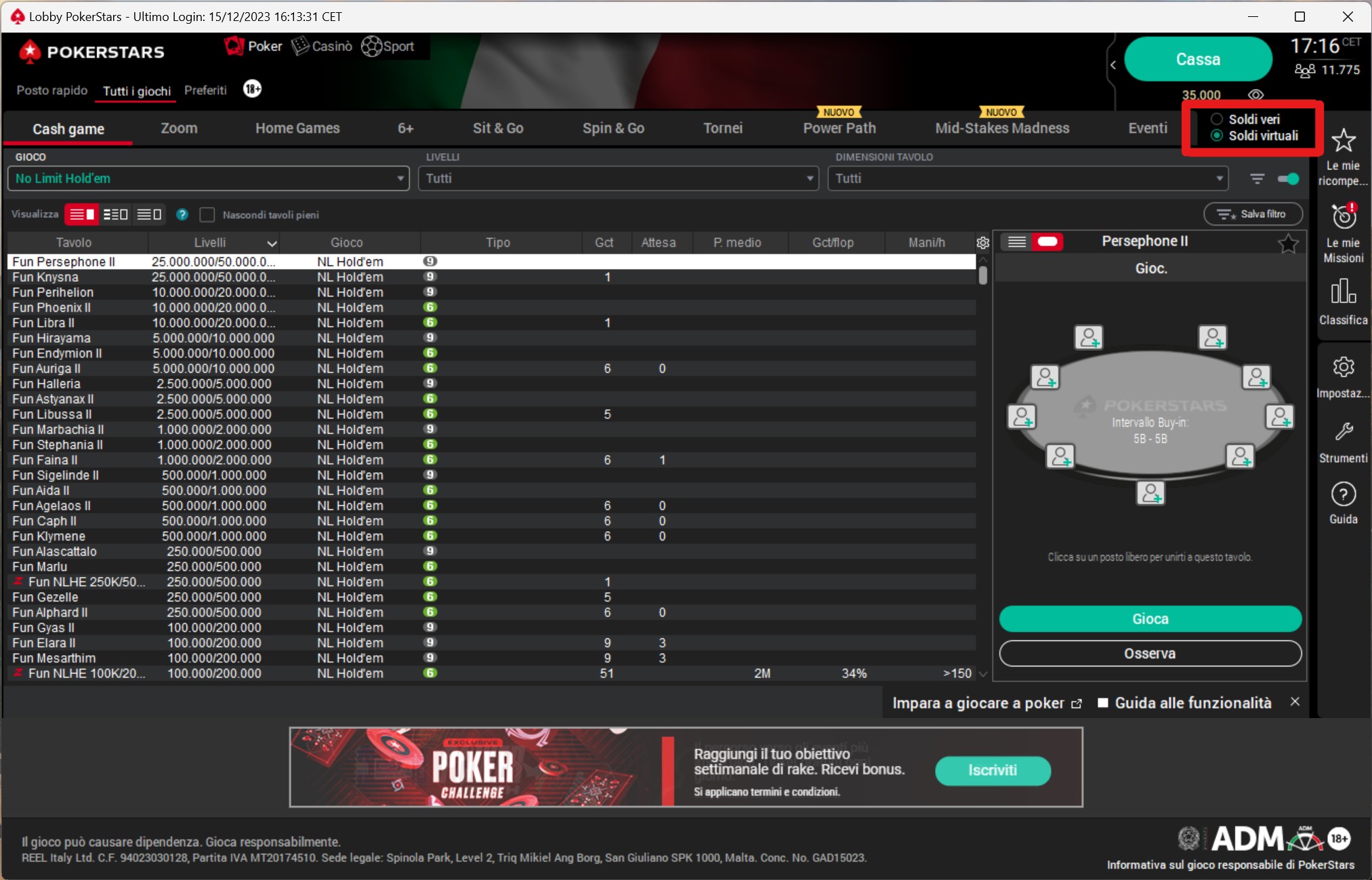This screenshot has width=1372, height=880.
Task: Open the Preferiti tab
Action: click(x=205, y=90)
